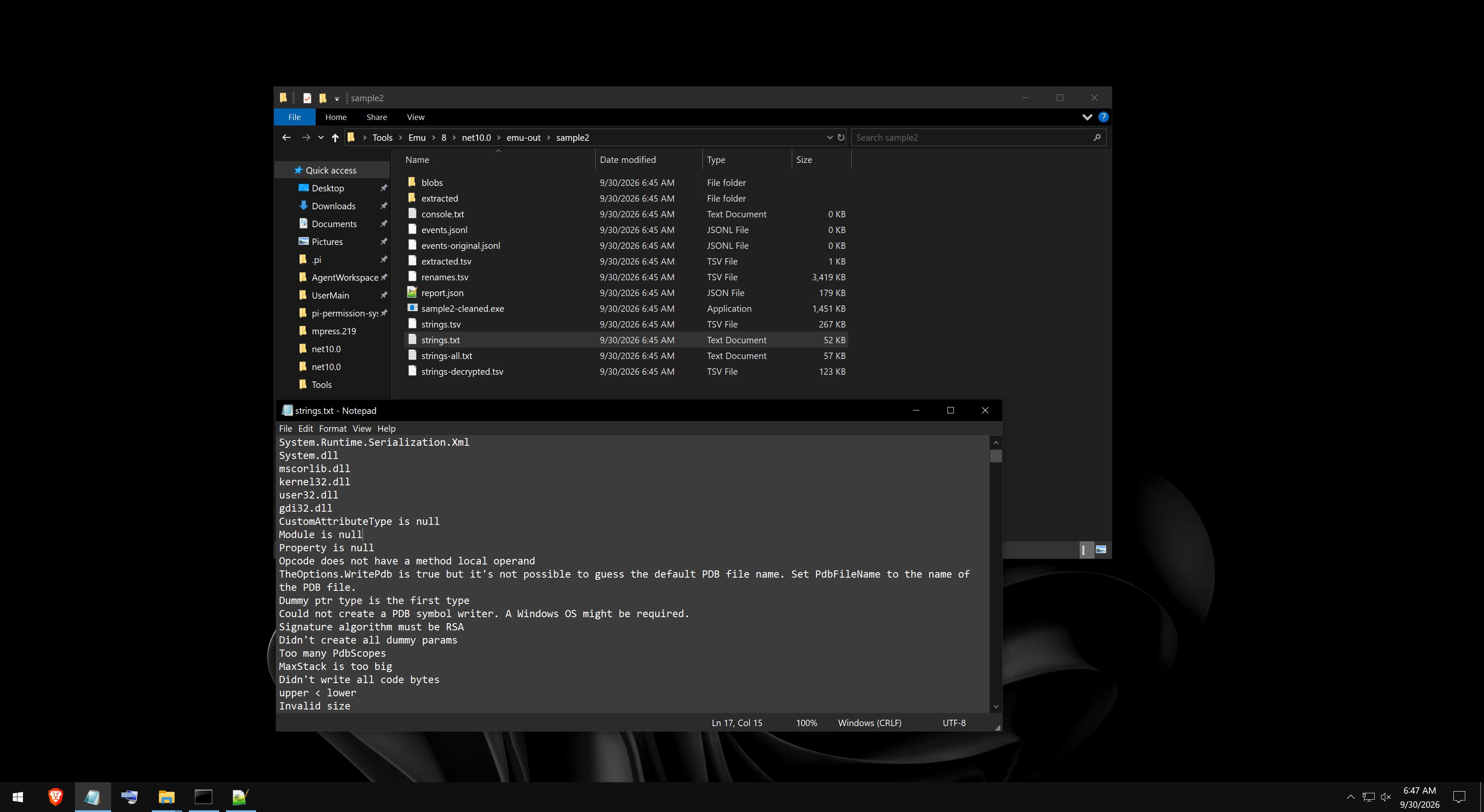Click the Search sample2 input field
Screen dimensions: 1484x812
pyautogui.click(x=979, y=137)
